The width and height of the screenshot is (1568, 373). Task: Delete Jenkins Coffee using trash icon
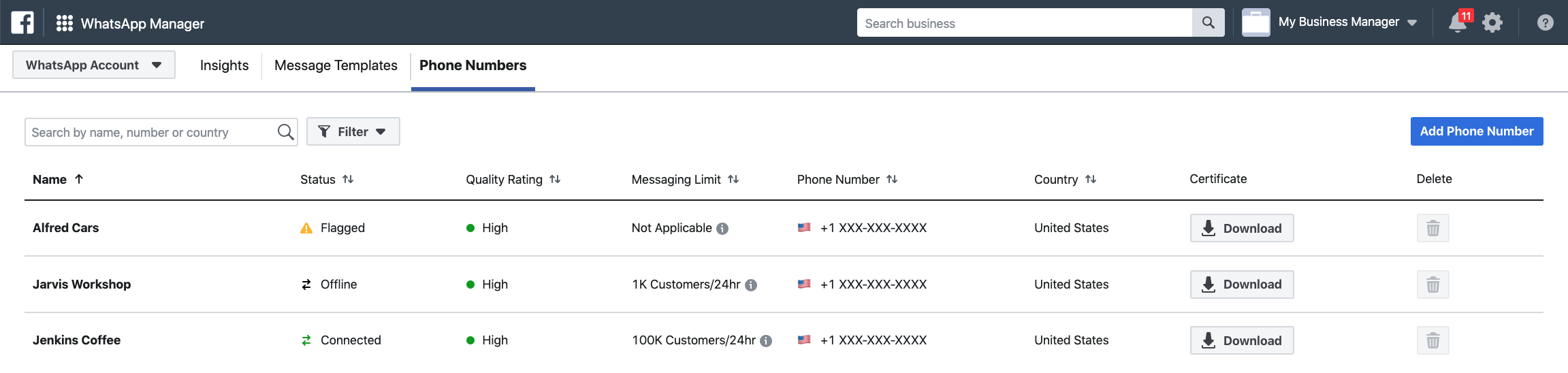tap(1433, 340)
